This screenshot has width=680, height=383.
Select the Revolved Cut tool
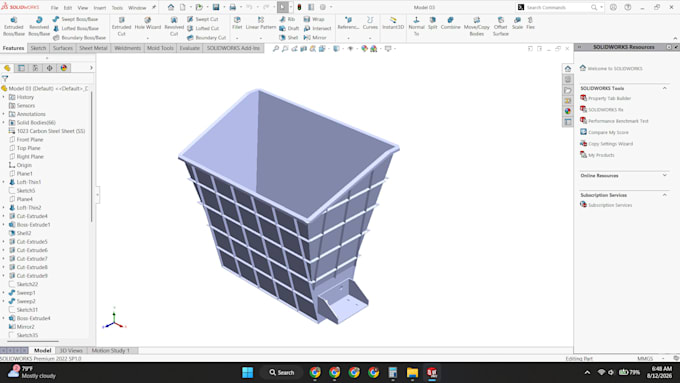[x=174, y=26]
